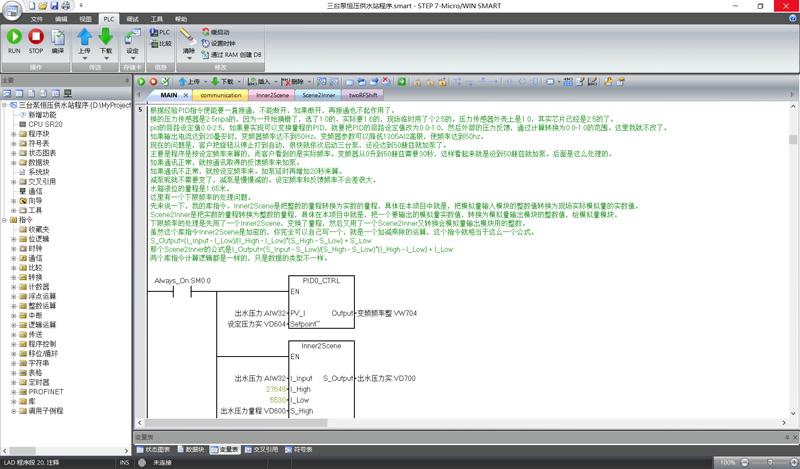Switch to the Inner2Scene editor tab
This screenshot has width=800, height=469.
(x=272, y=95)
